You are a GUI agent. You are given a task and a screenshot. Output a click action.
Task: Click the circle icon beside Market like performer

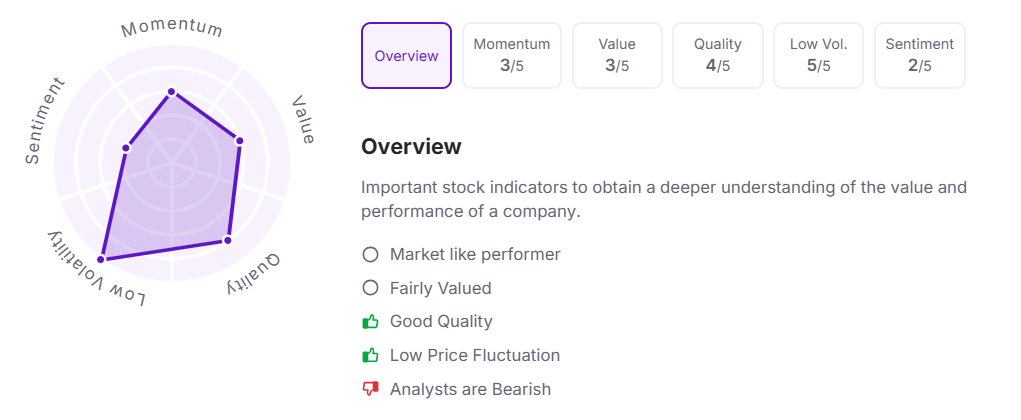[370, 254]
